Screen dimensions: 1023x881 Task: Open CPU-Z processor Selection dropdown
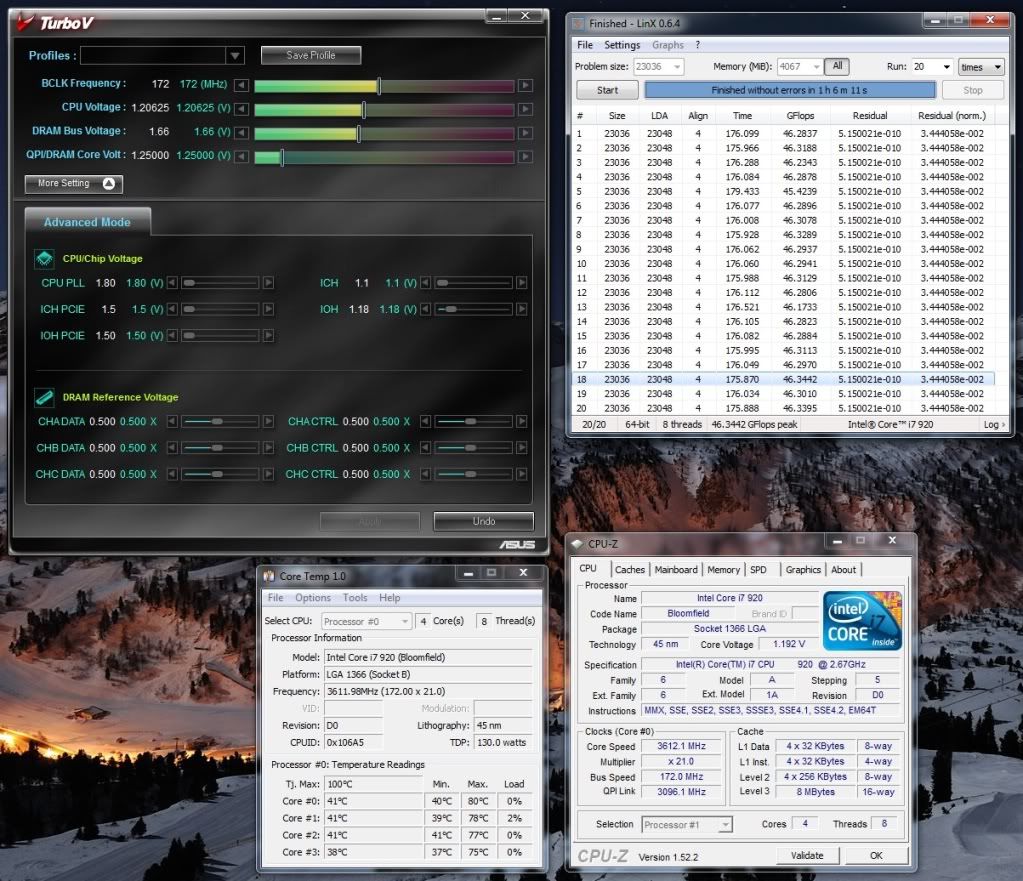click(725, 825)
